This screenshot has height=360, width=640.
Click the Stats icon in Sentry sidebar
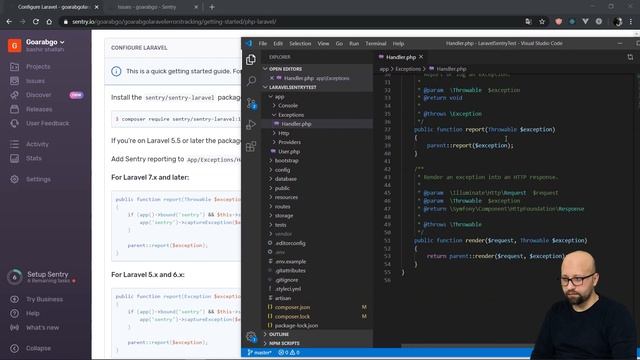pos(14,158)
